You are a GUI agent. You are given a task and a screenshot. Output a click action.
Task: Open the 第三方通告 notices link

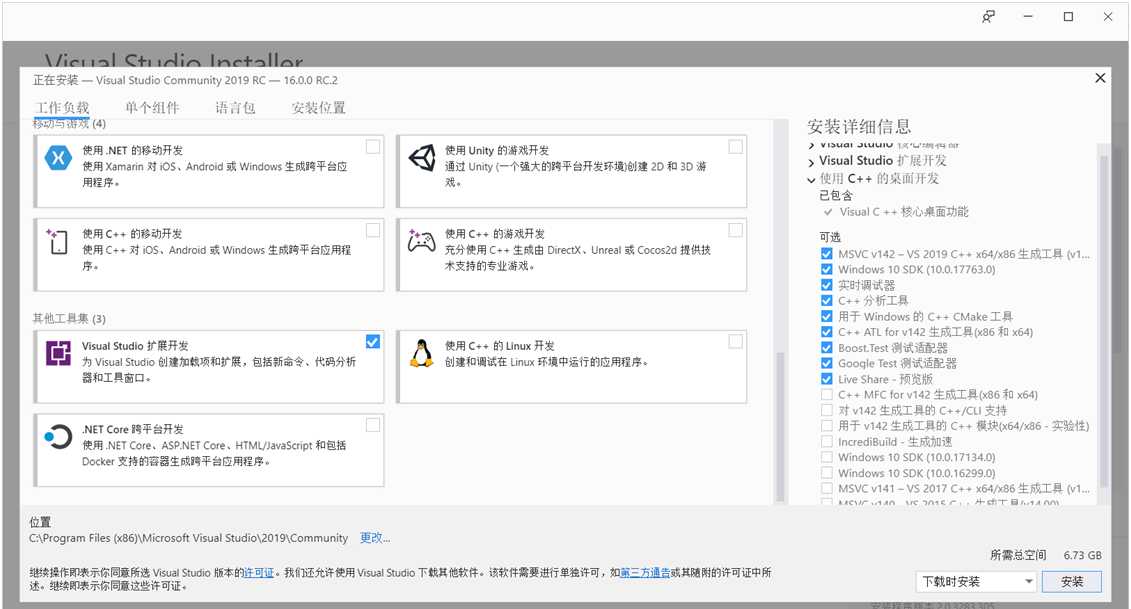[x=645, y=573]
